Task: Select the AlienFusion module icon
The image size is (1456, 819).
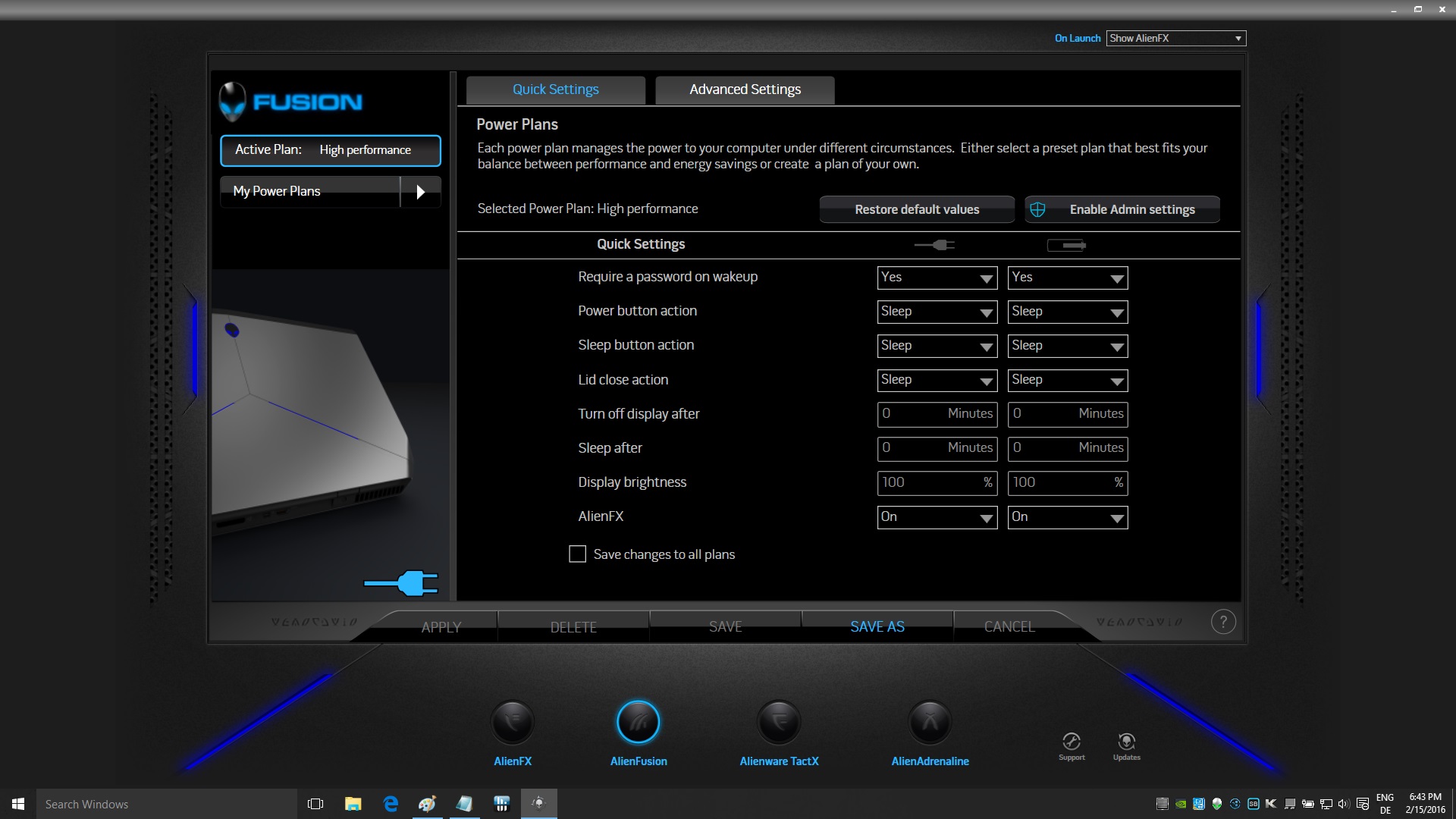Action: 639,722
